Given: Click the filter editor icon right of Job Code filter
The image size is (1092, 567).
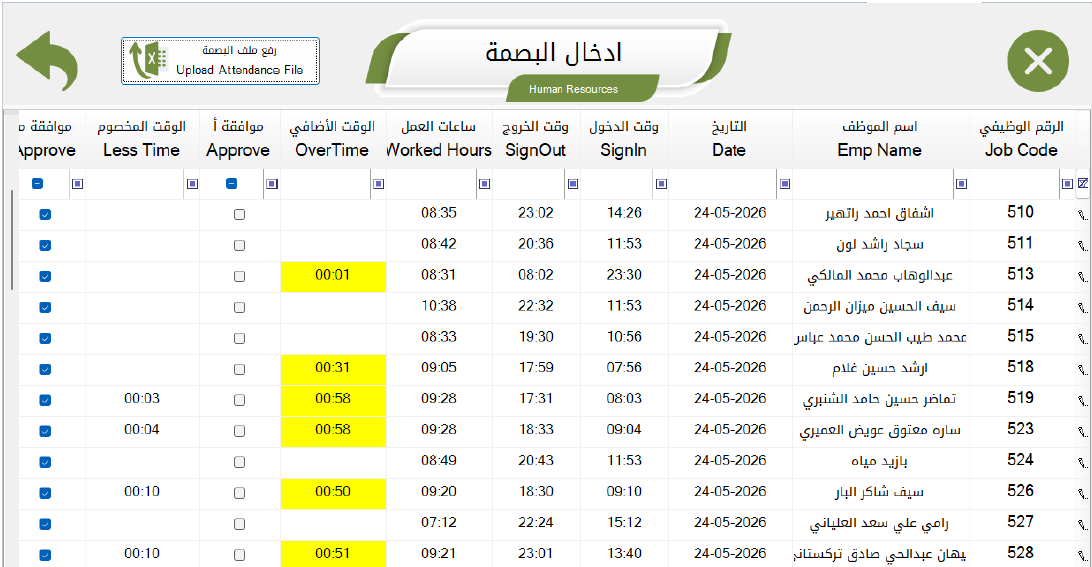Looking at the screenshot, I should pos(1083,183).
